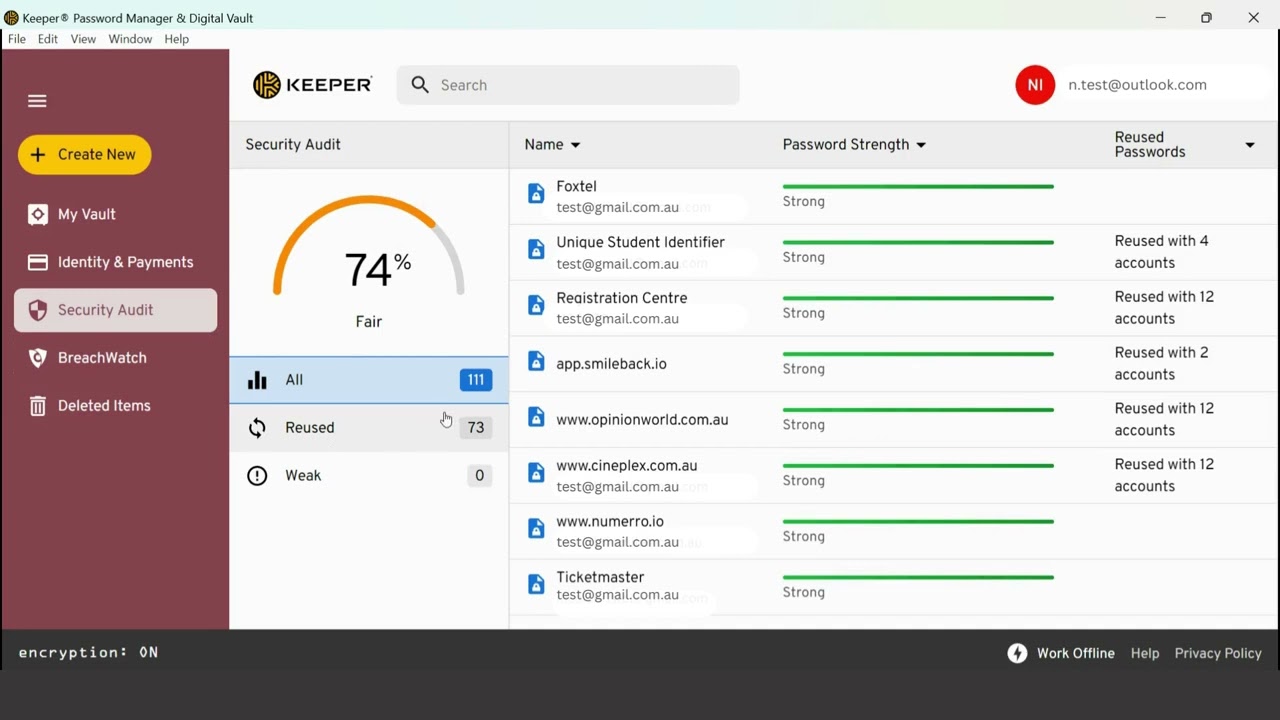Click the Keeper title bar app icon

click(11, 18)
